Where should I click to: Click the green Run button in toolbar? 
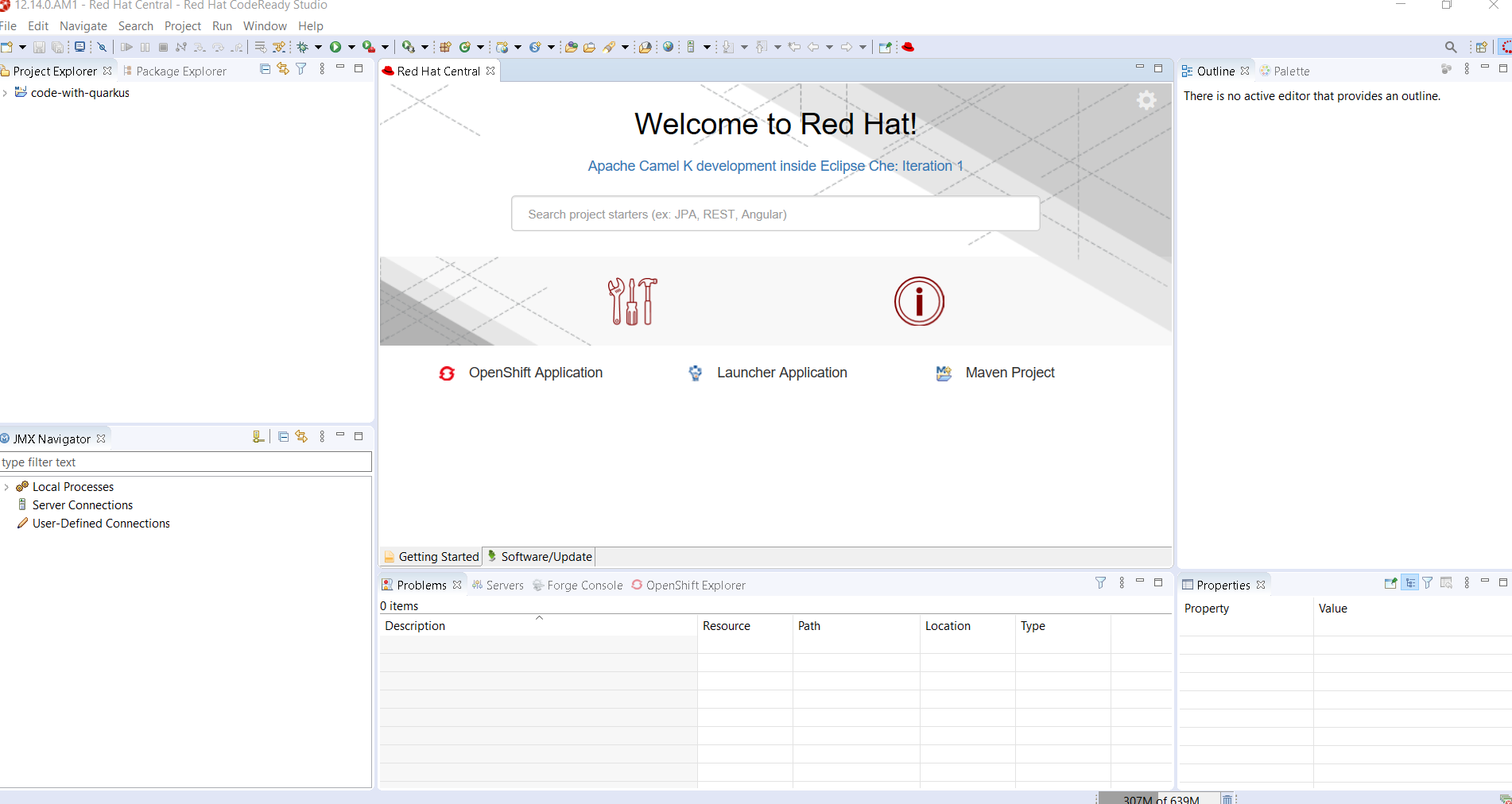(335, 48)
